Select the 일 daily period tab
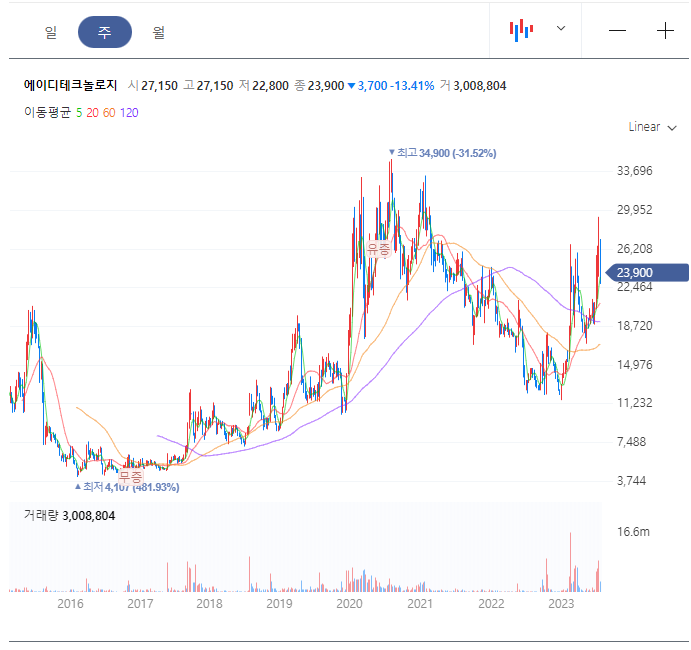Image resolution: width=691 pixels, height=650 pixels. tap(51, 32)
